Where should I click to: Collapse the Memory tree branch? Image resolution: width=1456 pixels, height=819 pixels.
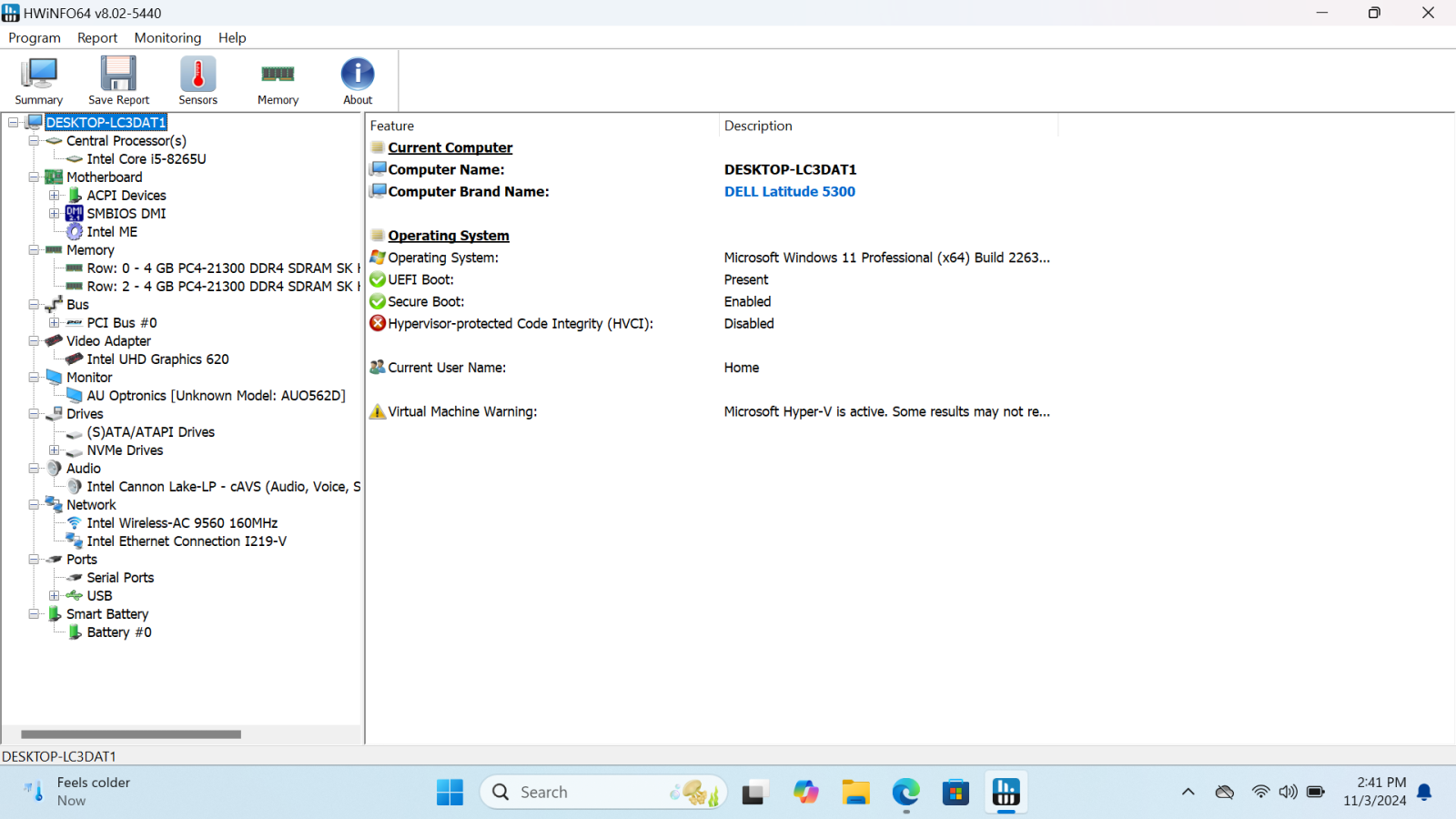(34, 250)
